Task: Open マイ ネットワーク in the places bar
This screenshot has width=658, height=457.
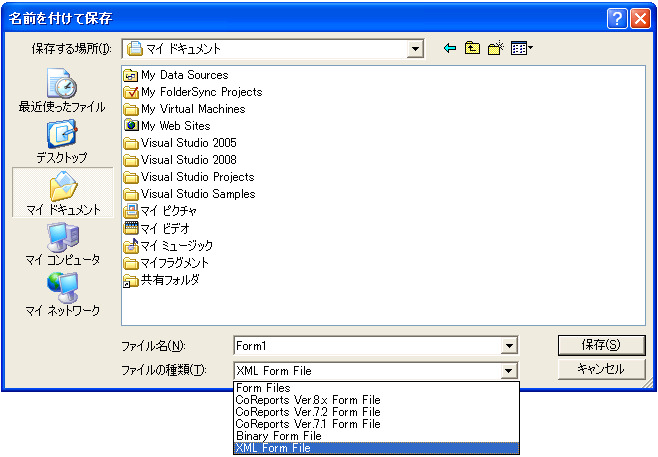Action: [x=63, y=294]
